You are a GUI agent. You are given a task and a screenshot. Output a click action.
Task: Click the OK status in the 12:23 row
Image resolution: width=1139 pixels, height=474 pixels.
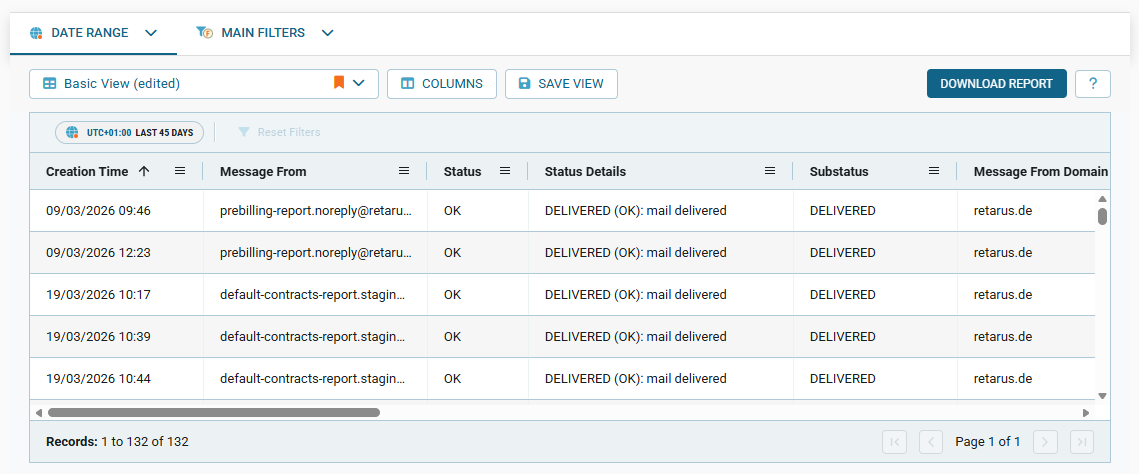[x=452, y=253]
